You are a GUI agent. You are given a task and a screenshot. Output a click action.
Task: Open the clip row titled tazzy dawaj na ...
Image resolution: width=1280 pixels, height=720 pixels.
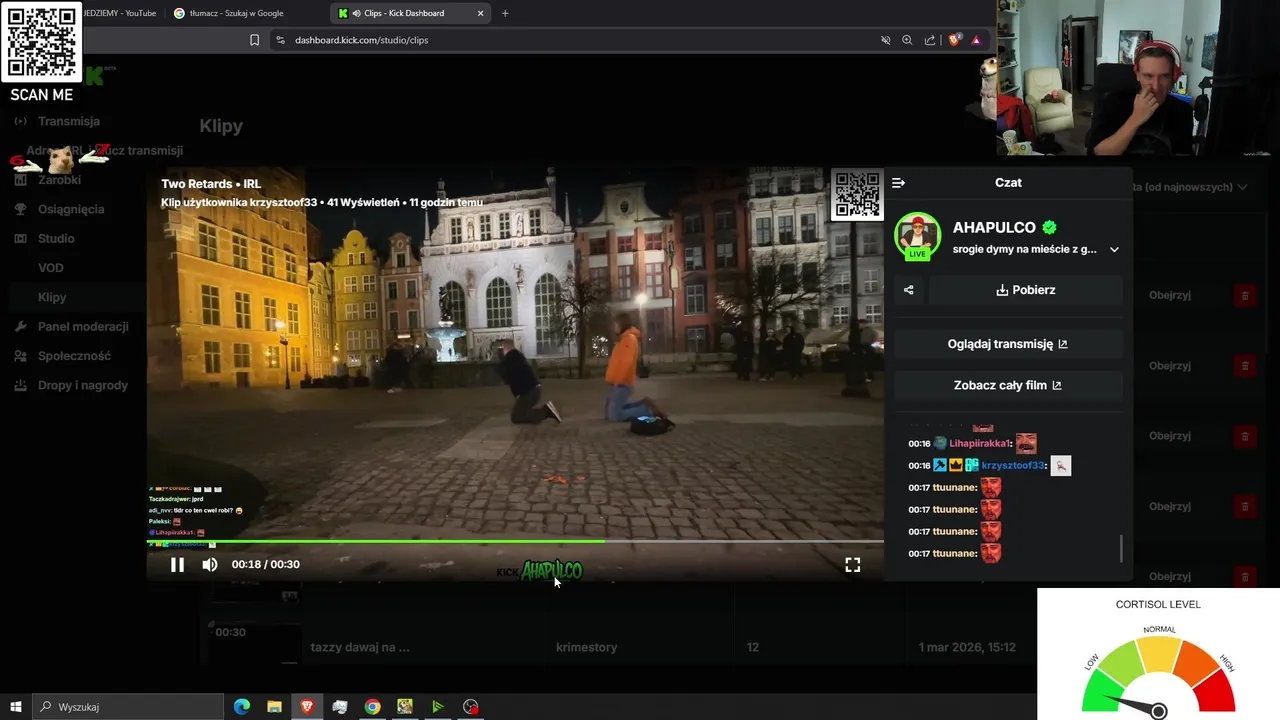coord(360,648)
